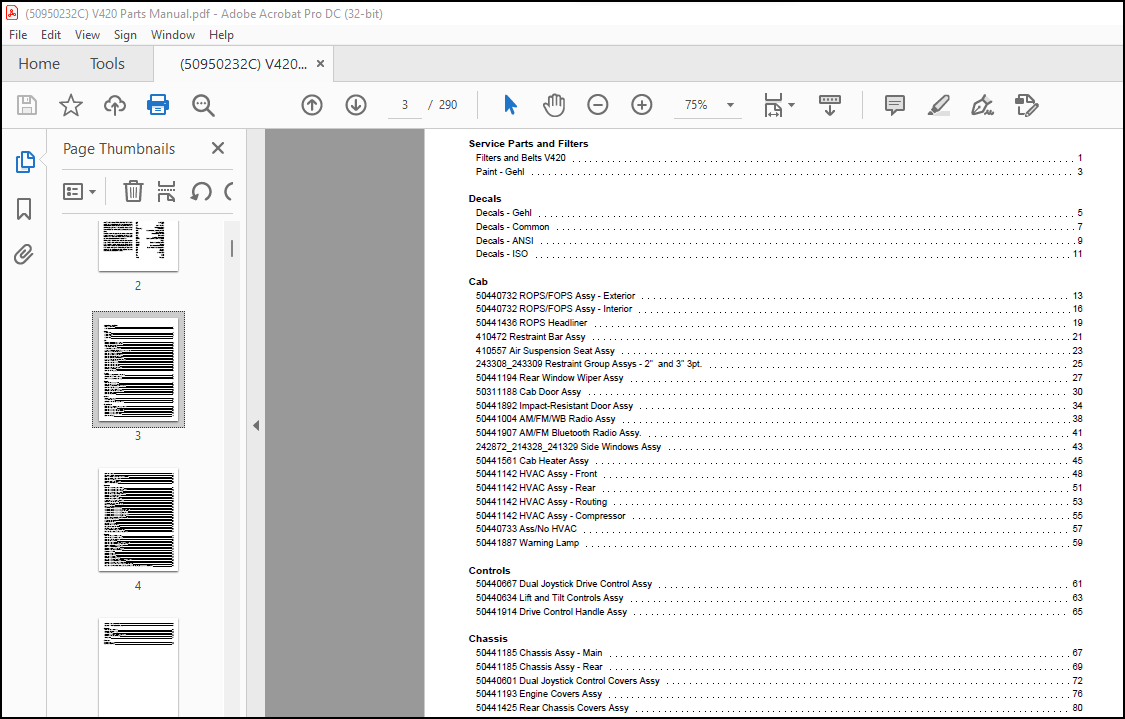Select page 3 thumbnail
Screen dimensions: 1125x719
click(138, 370)
